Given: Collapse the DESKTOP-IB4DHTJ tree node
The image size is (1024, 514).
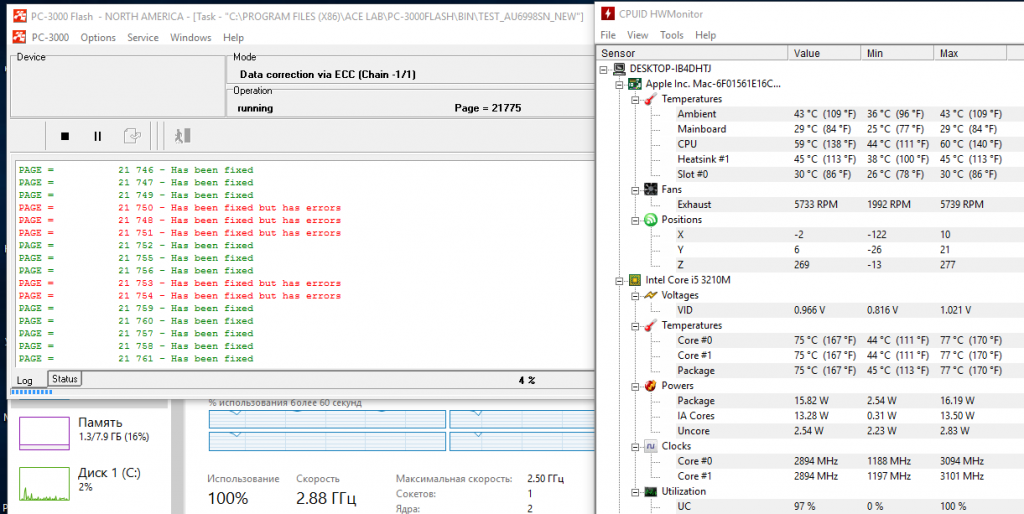Looking at the screenshot, I should point(604,69).
